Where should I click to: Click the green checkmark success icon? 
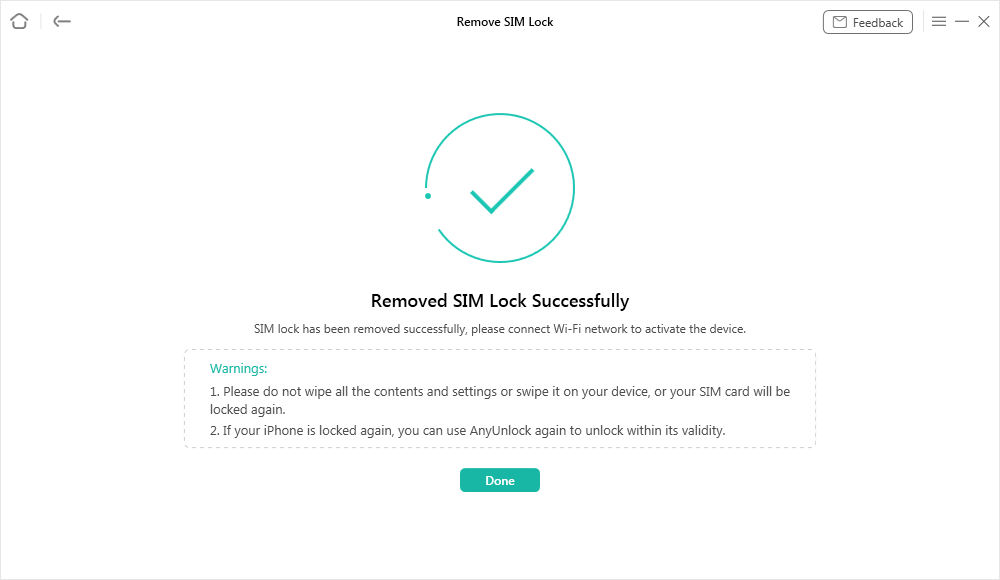[x=500, y=192]
